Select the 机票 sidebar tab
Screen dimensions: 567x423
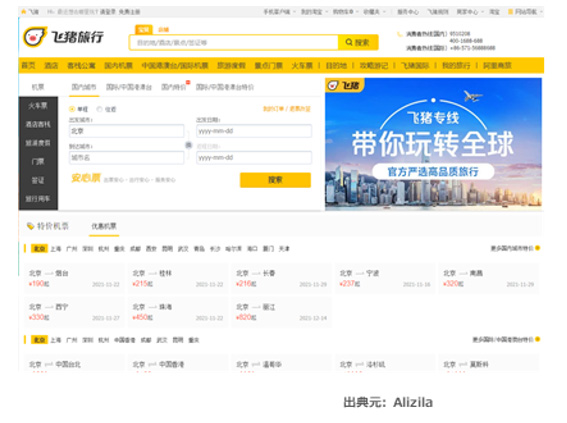click(38, 87)
